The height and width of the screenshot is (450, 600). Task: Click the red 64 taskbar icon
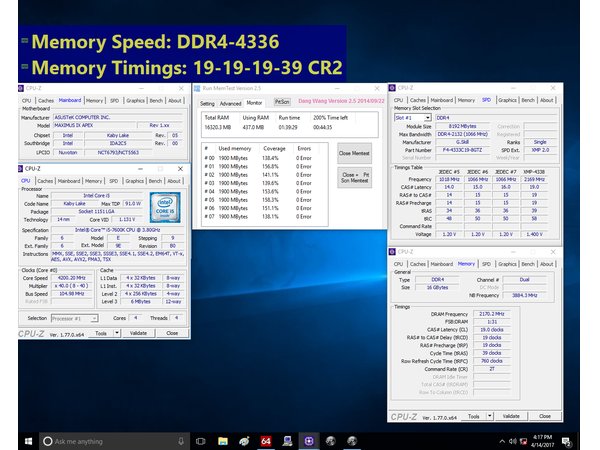pyautogui.click(x=265, y=440)
